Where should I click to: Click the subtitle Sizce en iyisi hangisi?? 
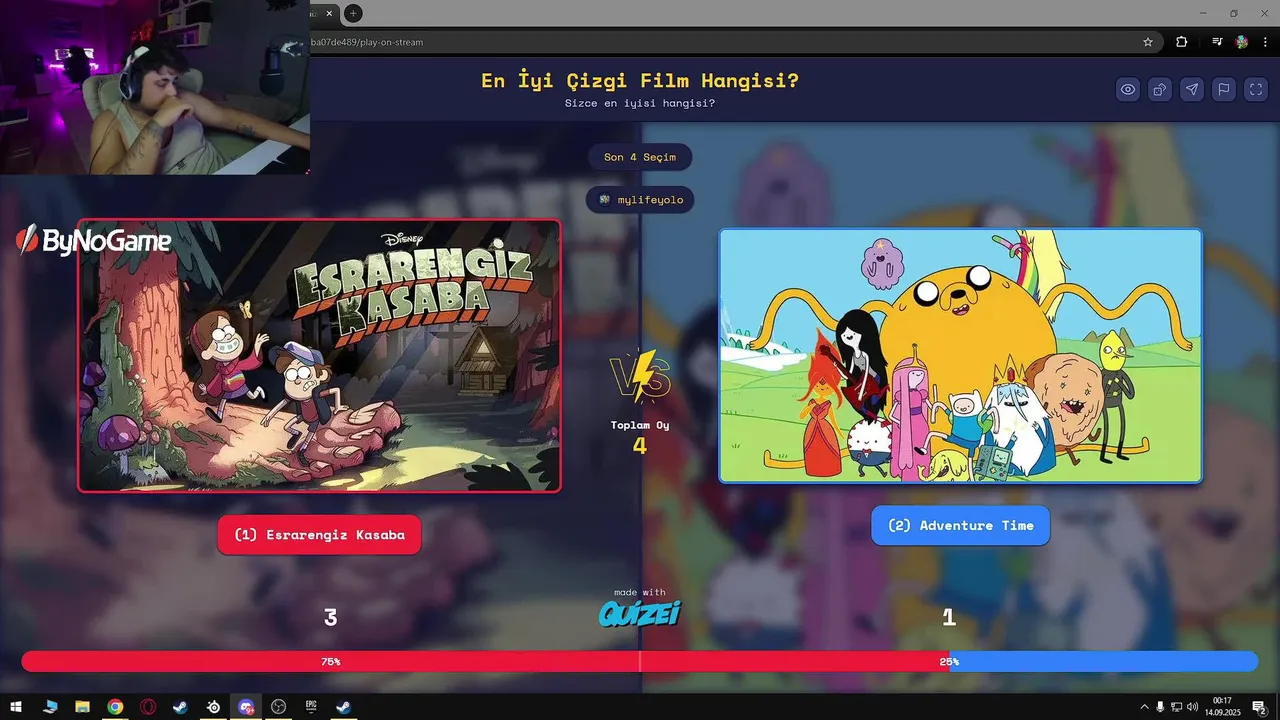(x=640, y=103)
